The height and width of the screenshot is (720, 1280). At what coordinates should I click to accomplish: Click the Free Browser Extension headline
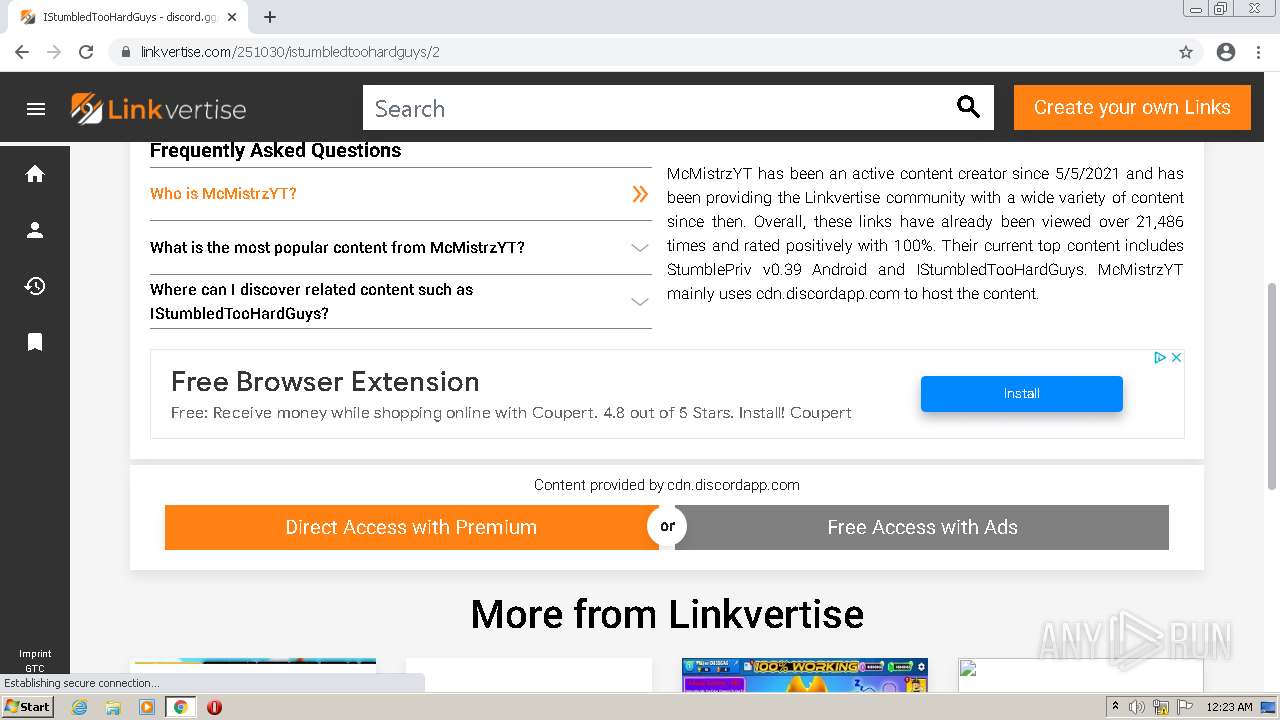(x=325, y=382)
